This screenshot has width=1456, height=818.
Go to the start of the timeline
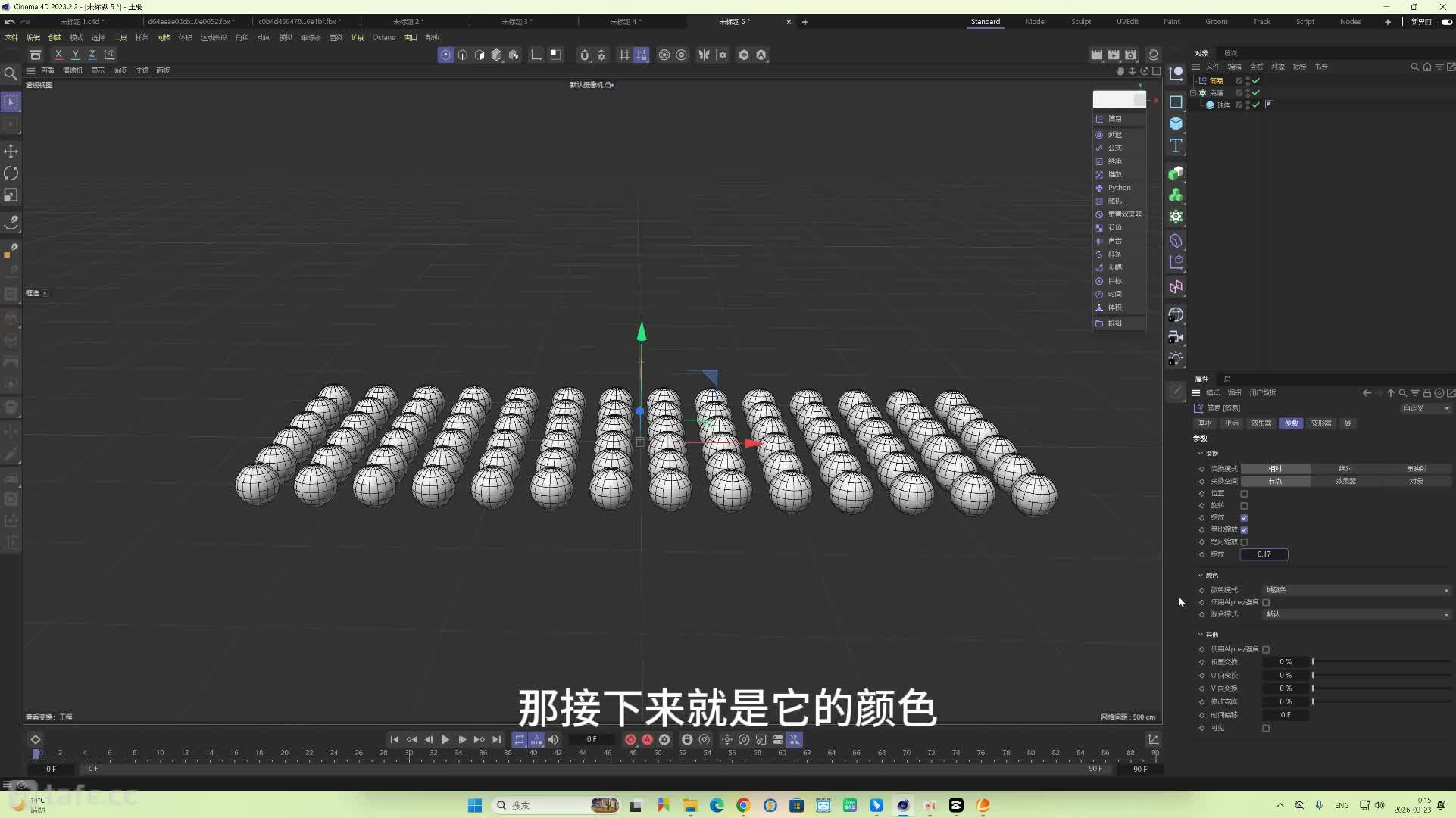point(395,739)
